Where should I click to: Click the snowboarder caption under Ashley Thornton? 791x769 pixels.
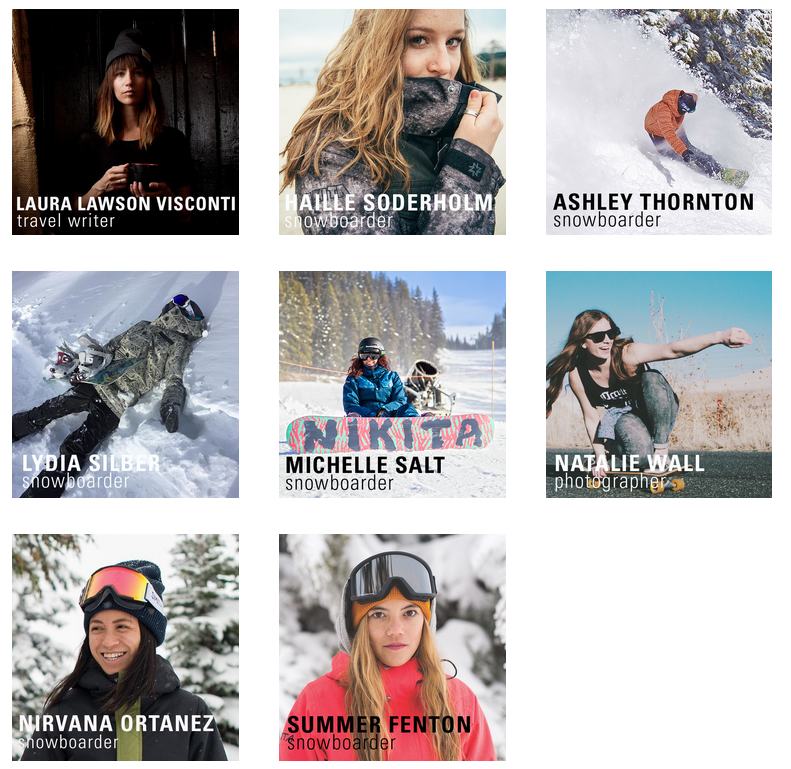[607, 220]
